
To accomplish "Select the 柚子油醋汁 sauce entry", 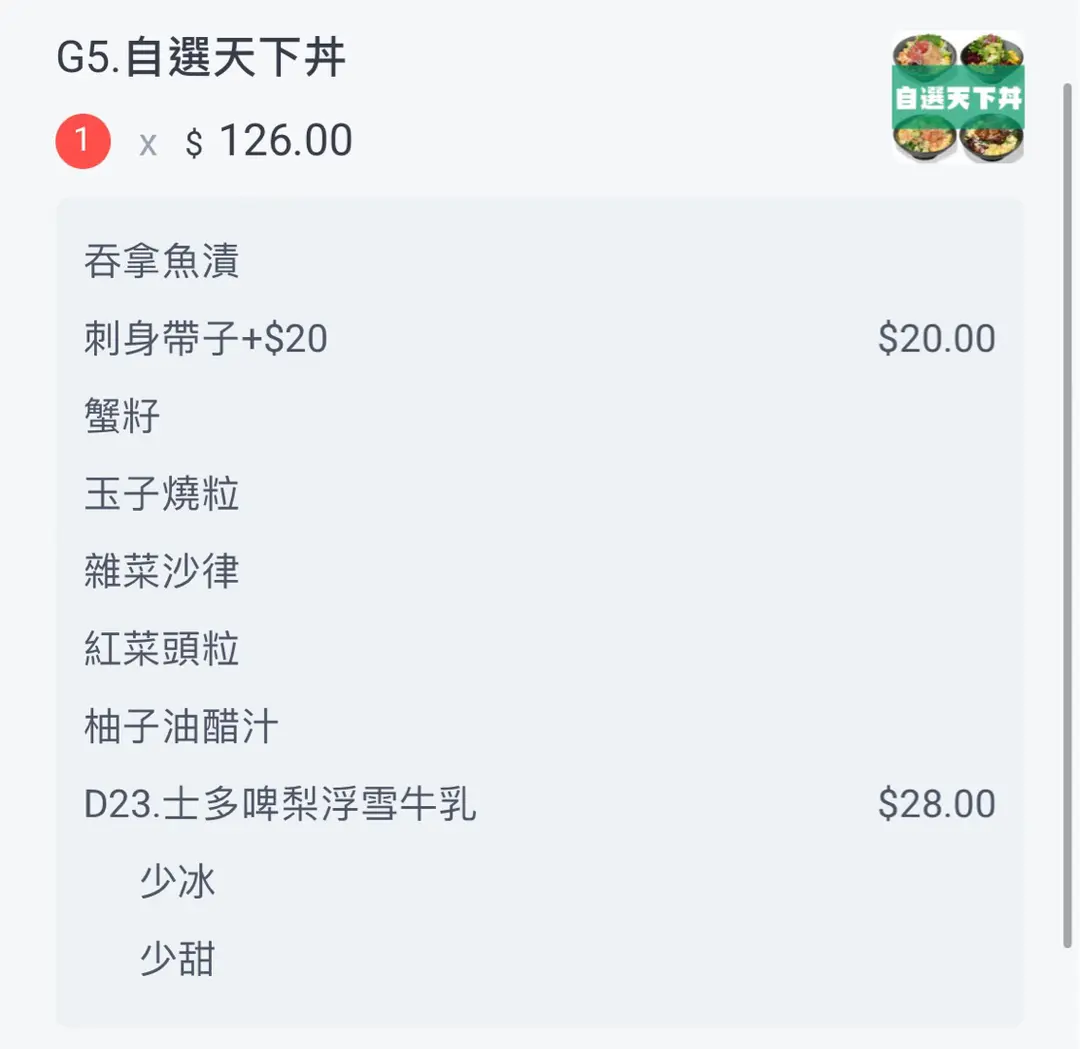I will click(181, 727).
